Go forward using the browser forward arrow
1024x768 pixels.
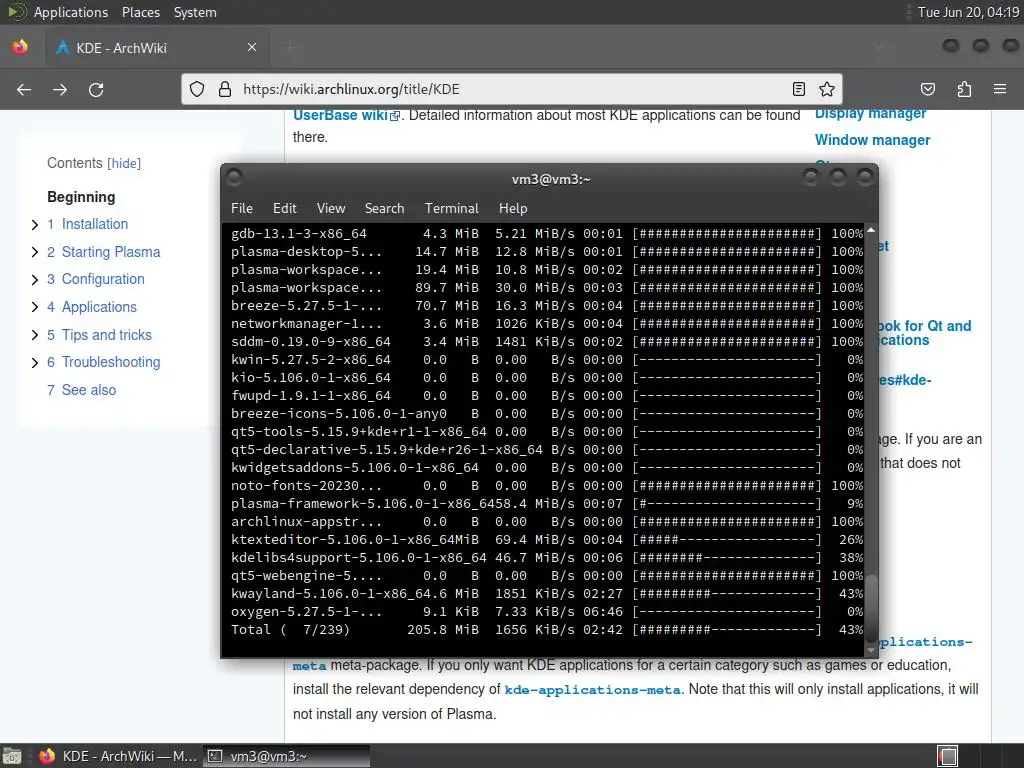[60, 89]
